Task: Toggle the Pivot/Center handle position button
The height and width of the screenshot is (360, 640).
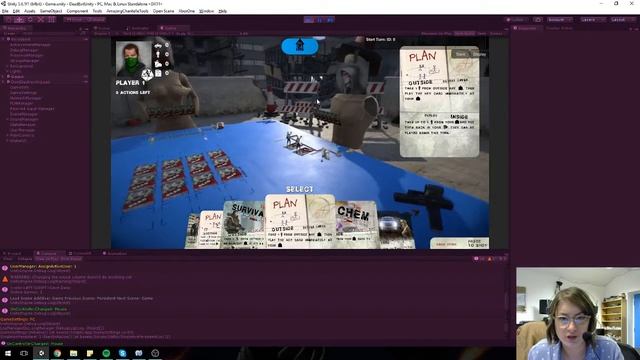Action: tap(74, 19)
